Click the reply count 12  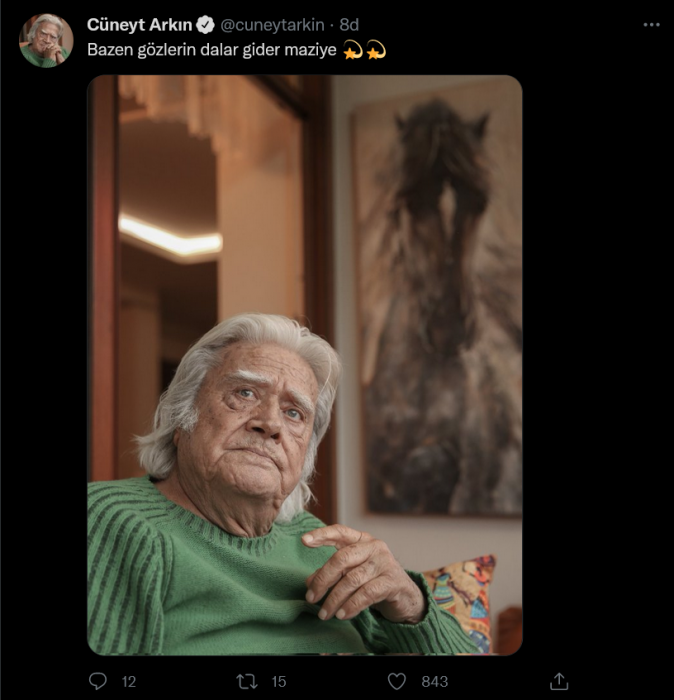pyautogui.click(x=129, y=681)
